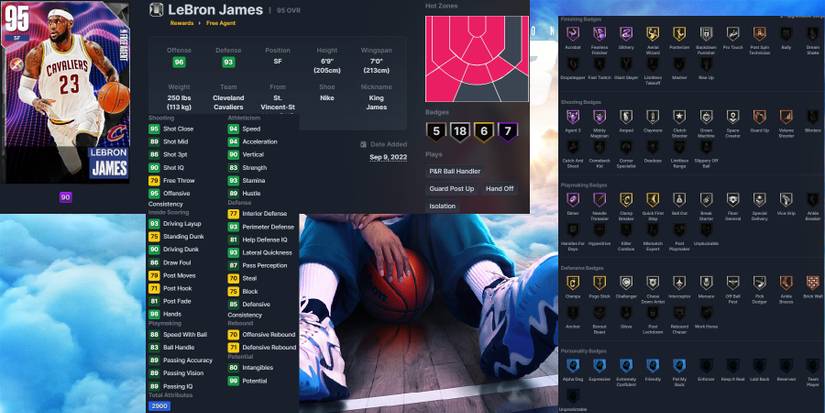
Task: Click the Clutch Shooter badge icon
Action: click(679, 117)
